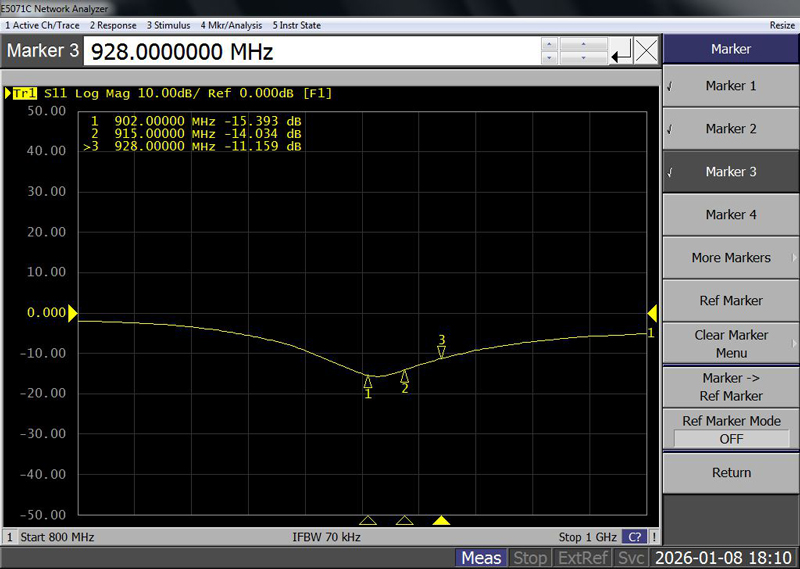Click the left reference level arrow at 0.000

pyautogui.click(x=72, y=313)
